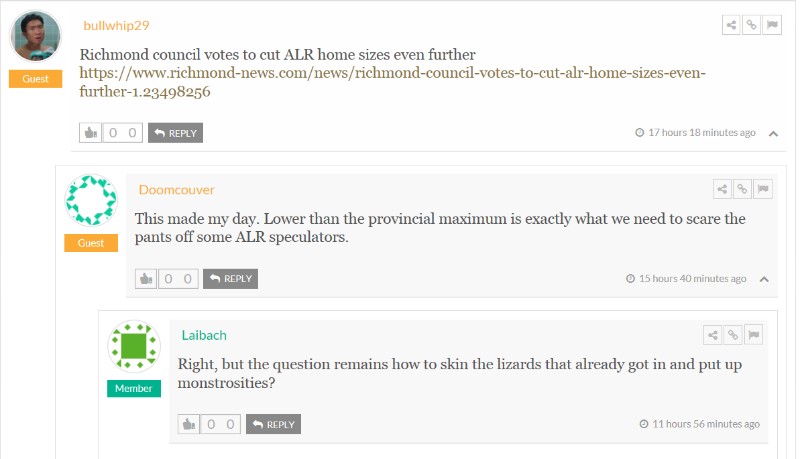Flag Doomcouver's comment
The width and height of the screenshot is (800, 459).
pyautogui.click(x=762, y=189)
